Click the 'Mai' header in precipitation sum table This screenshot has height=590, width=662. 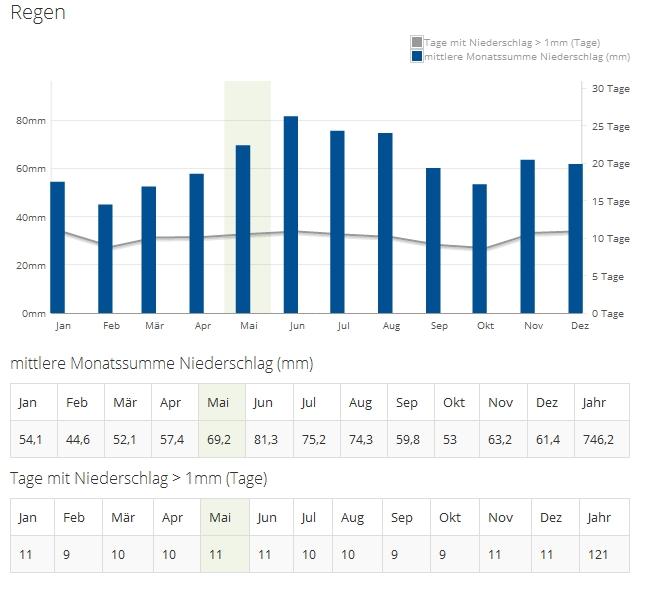[219, 402]
